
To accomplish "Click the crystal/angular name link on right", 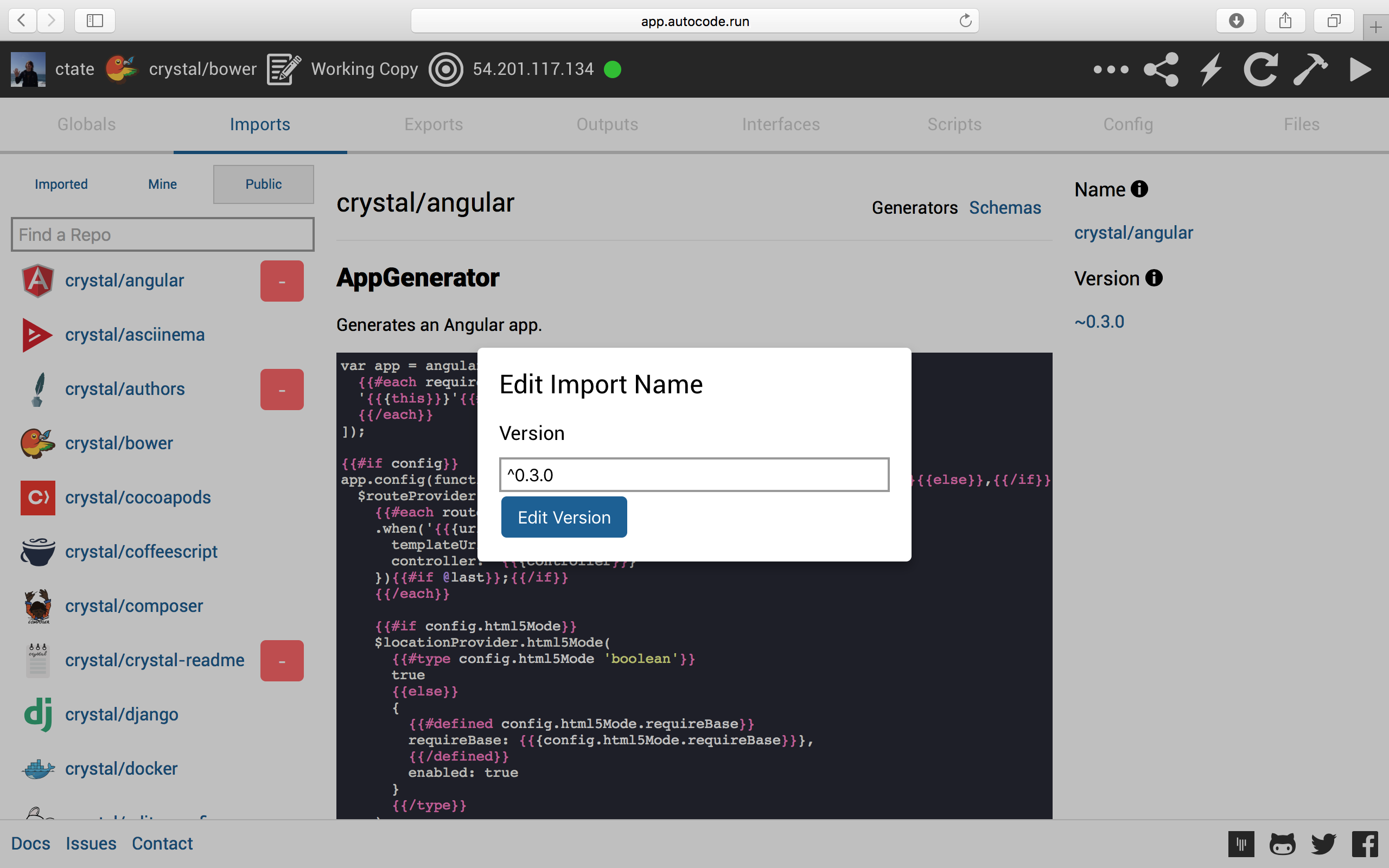I will 1133,233.
